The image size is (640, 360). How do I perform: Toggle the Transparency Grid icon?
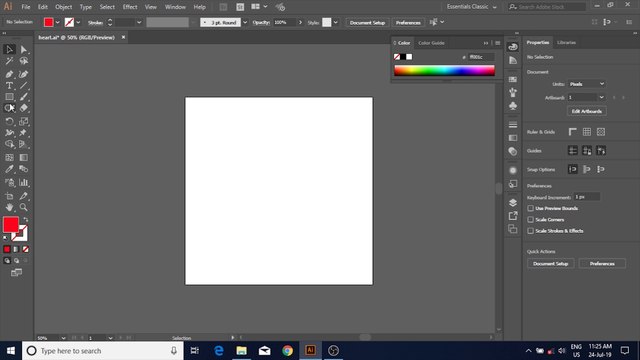tap(601, 132)
